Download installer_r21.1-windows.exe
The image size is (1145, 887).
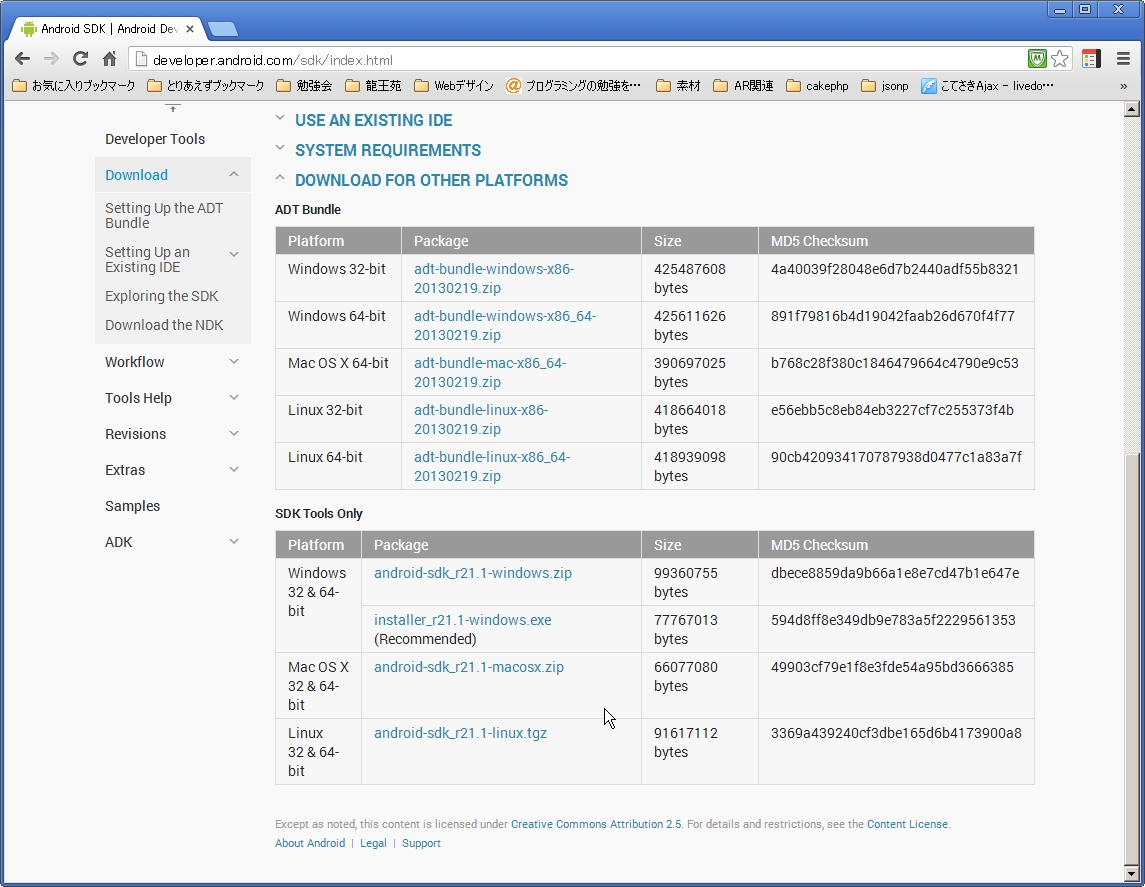[x=462, y=620]
